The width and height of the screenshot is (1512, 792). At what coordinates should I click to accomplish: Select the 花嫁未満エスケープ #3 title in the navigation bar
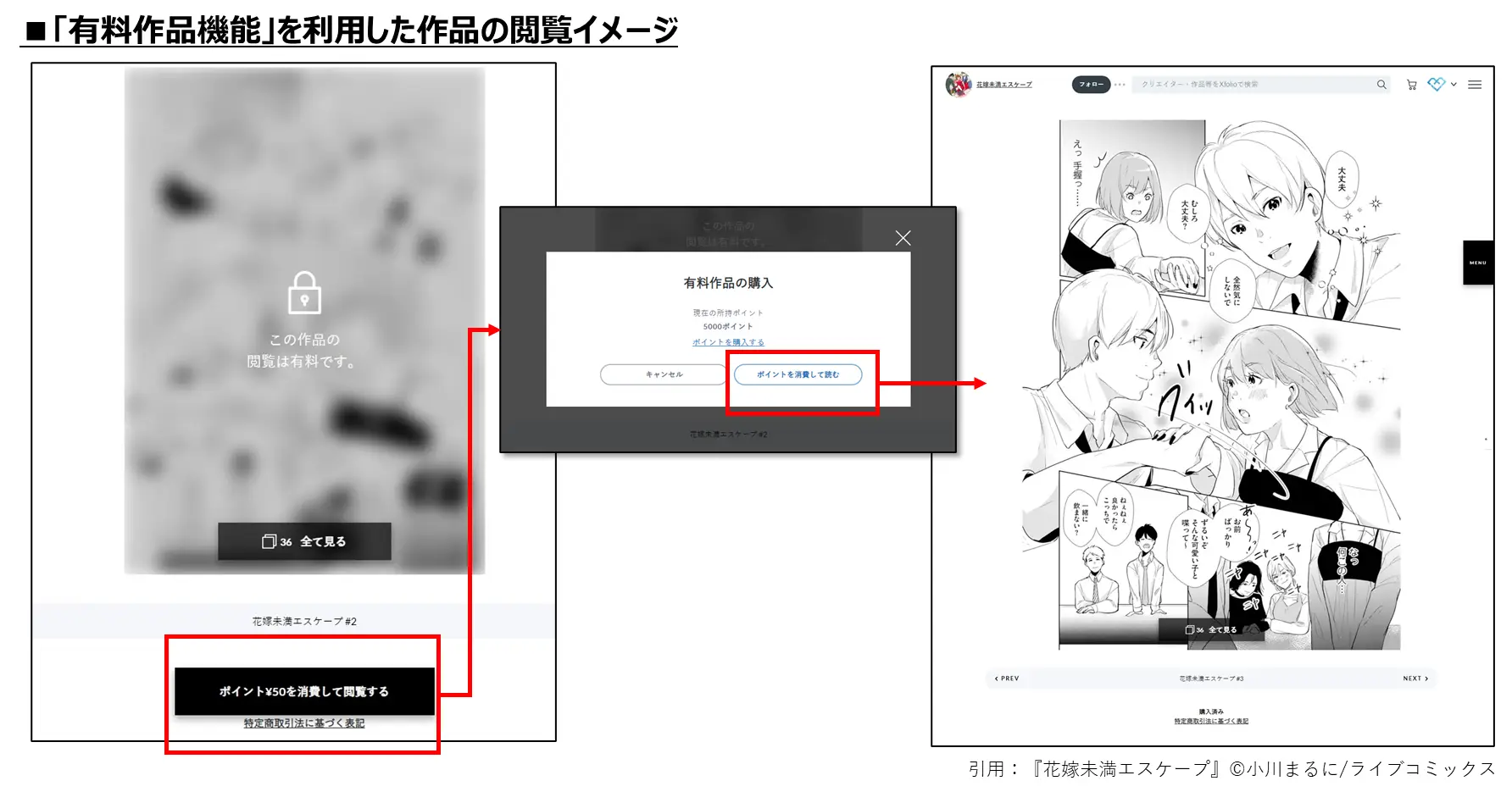1211,678
